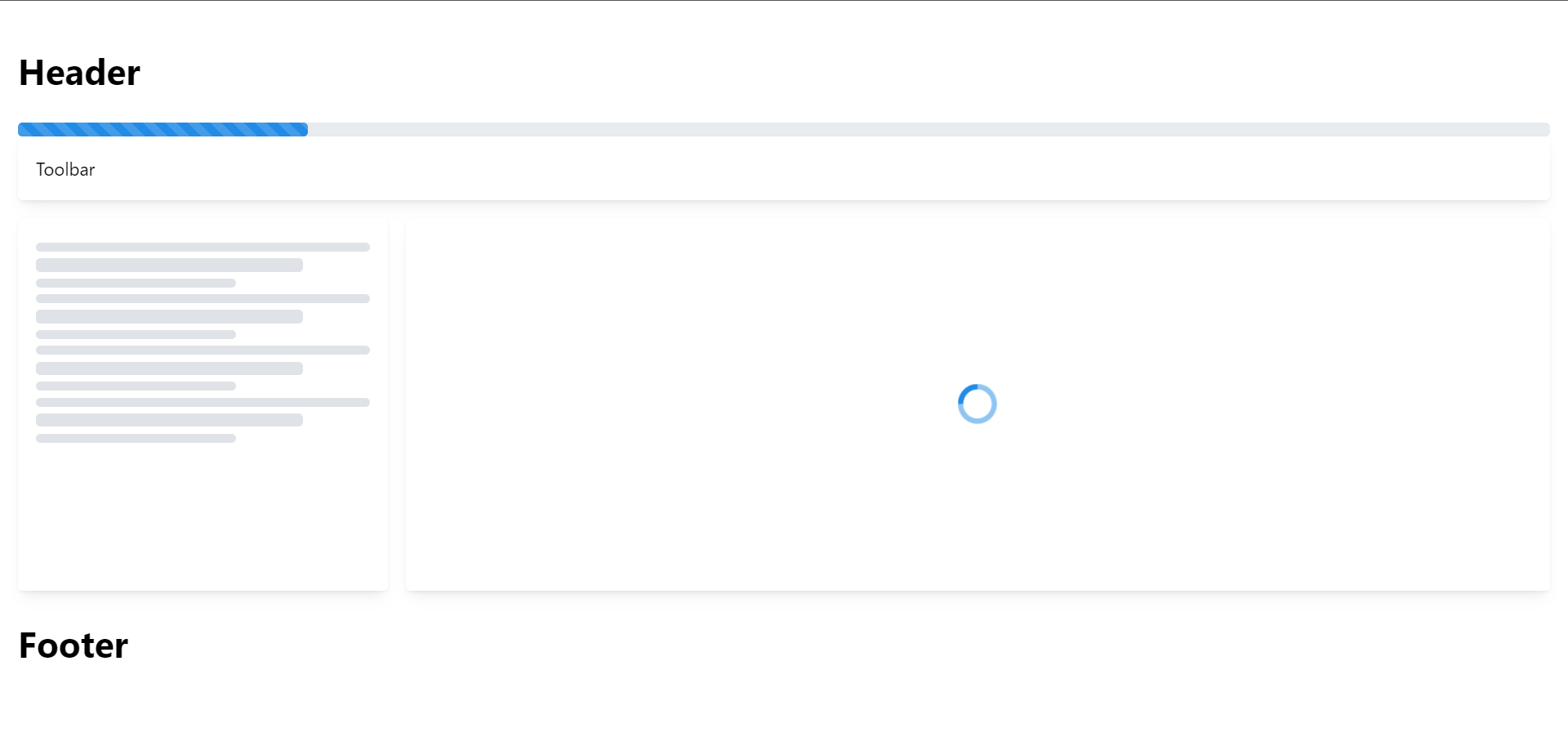
Task: Click the last thick skeleton bar
Action: tap(169, 420)
